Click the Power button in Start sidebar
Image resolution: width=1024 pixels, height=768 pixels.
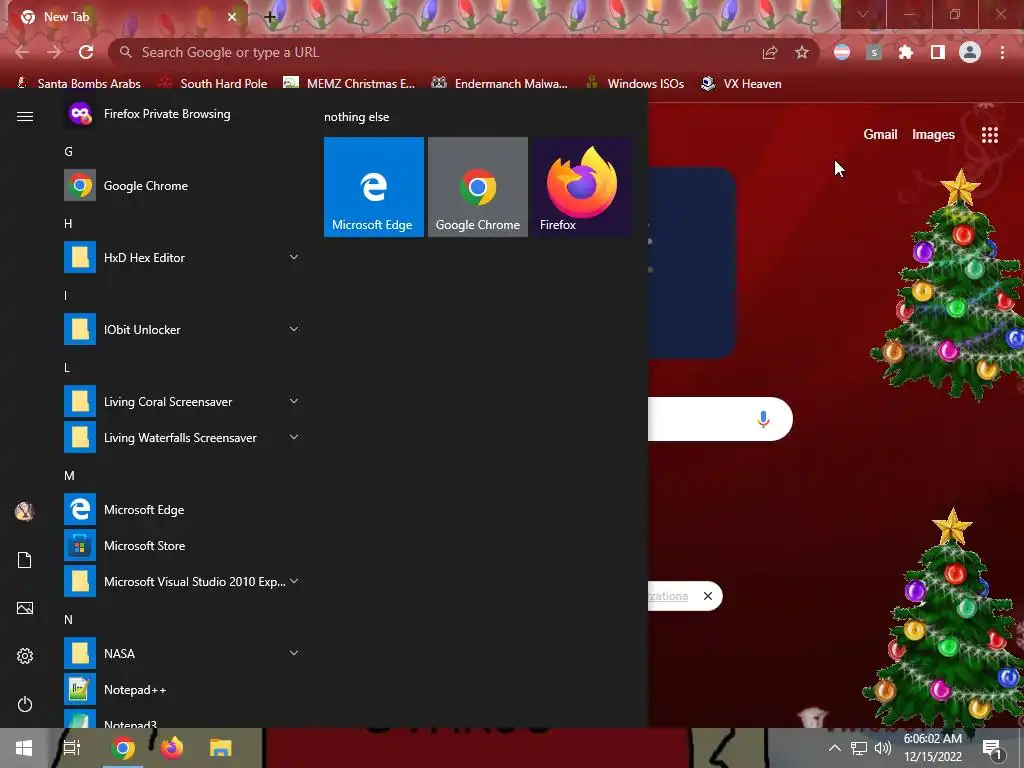point(25,704)
